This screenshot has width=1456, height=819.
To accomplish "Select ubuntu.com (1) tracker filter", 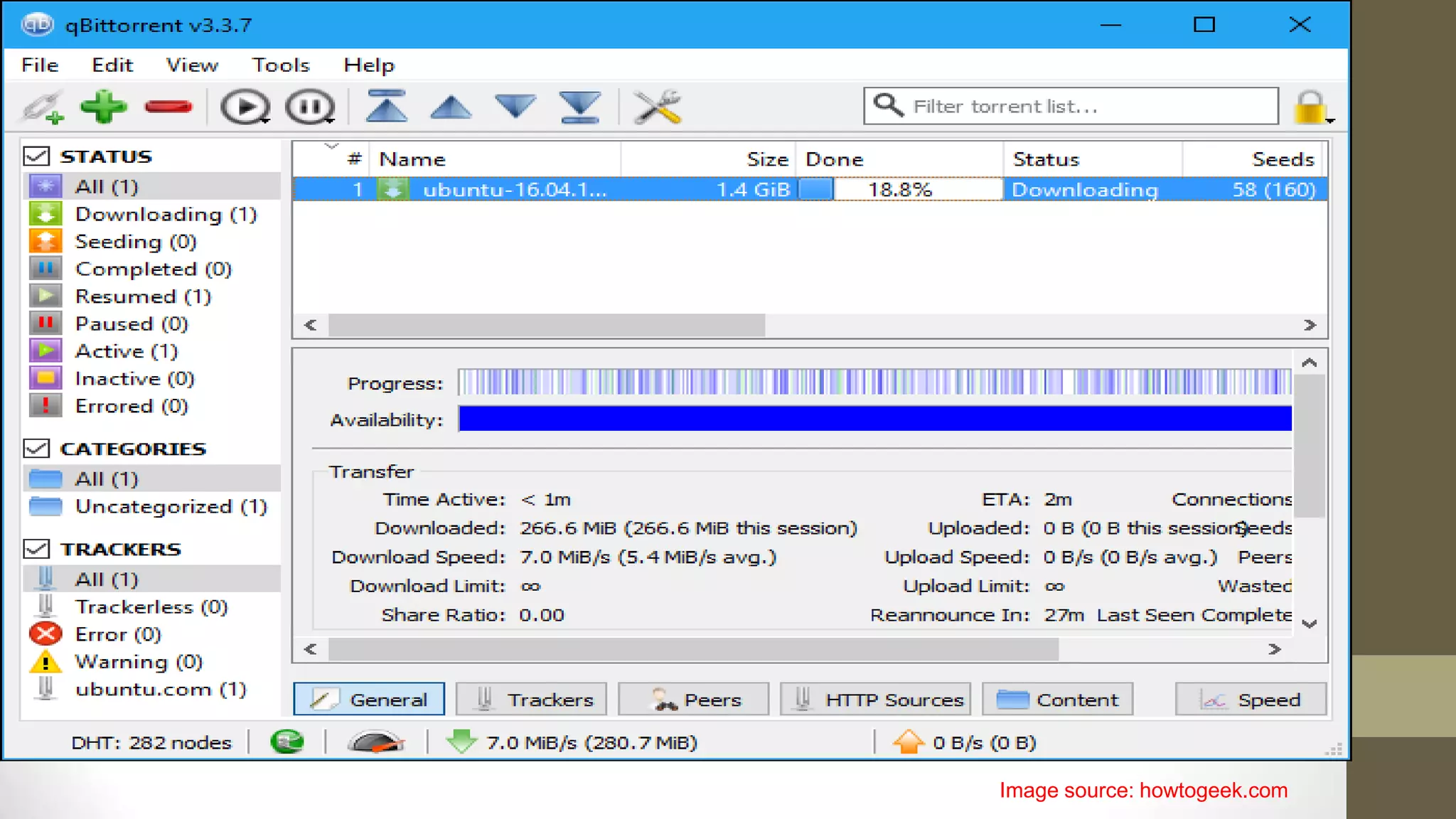I will [152, 689].
